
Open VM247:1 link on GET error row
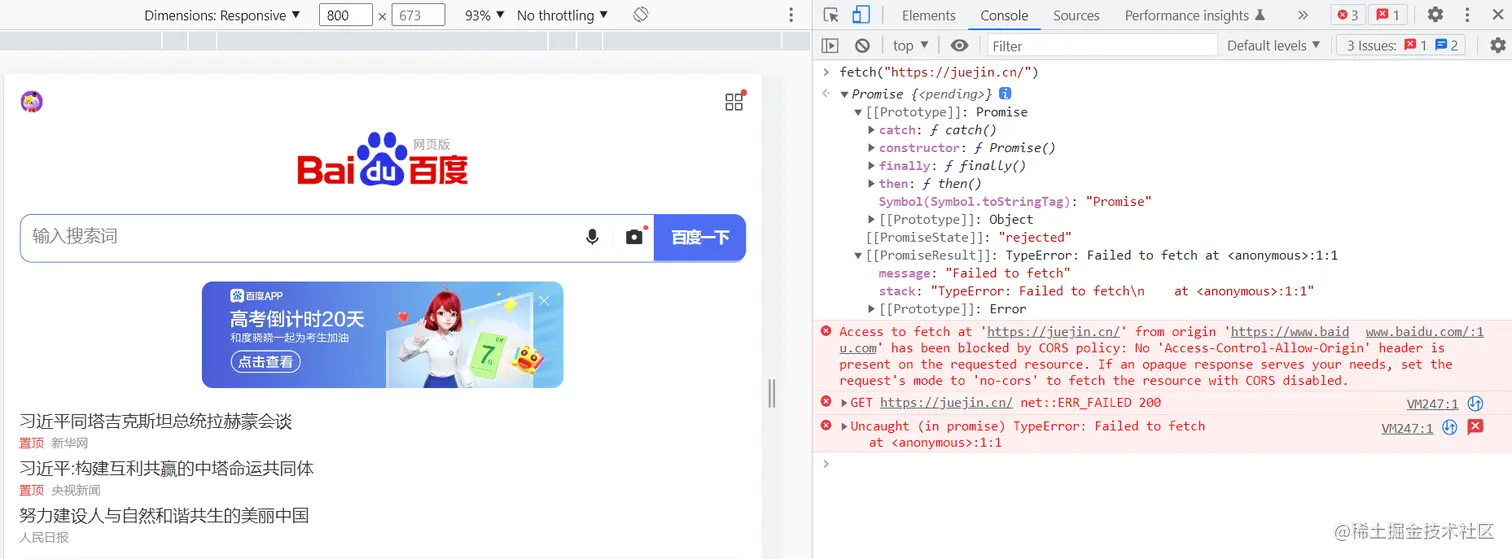pos(1432,404)
